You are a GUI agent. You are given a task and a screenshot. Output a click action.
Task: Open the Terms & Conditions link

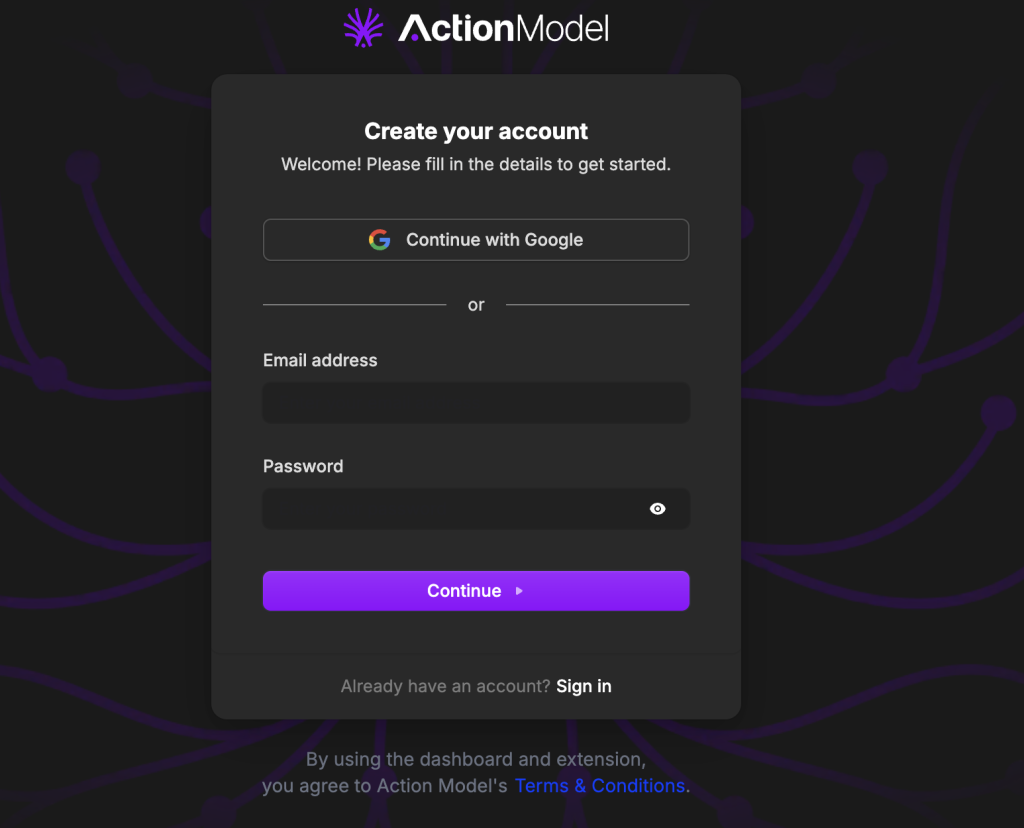600,786
